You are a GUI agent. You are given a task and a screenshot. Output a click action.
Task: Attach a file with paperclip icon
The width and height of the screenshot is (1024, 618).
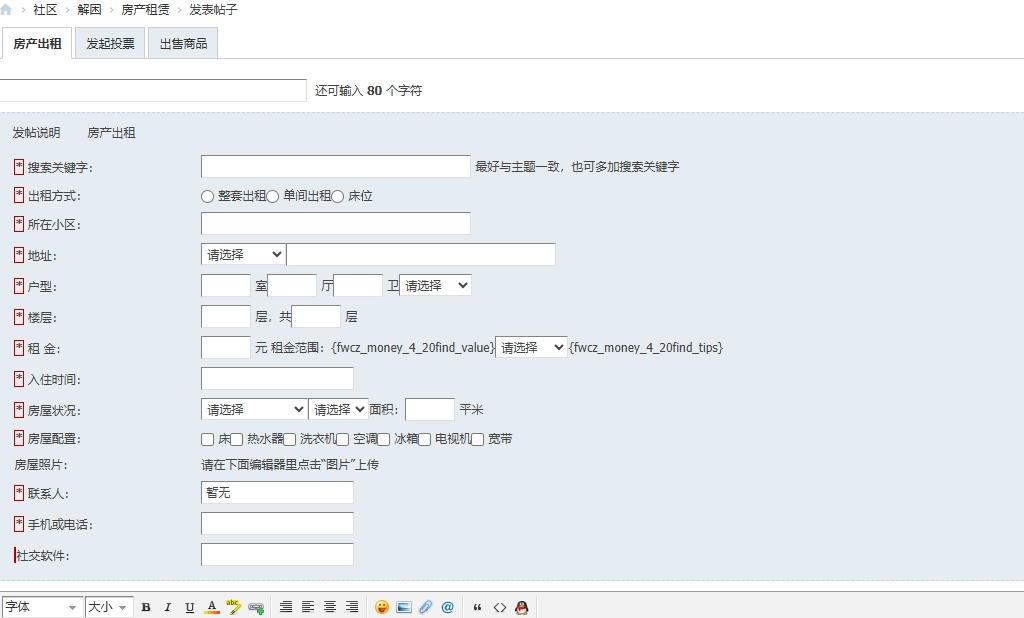click(426, 607)
